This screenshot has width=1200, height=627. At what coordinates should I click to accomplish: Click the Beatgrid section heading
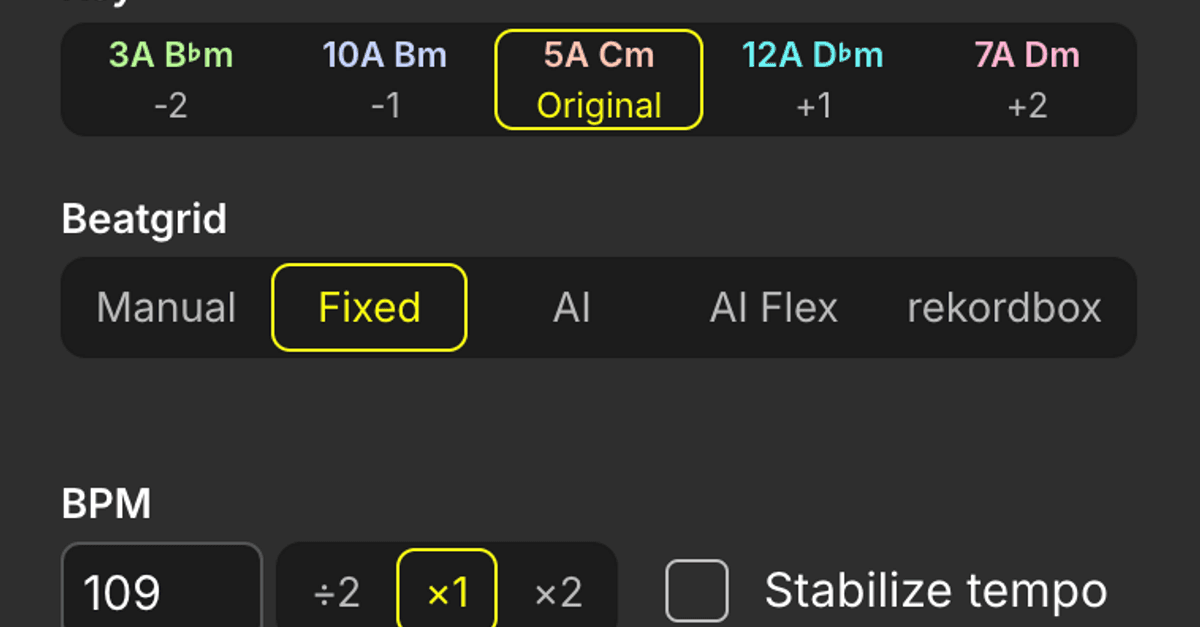tap(144, 219)
